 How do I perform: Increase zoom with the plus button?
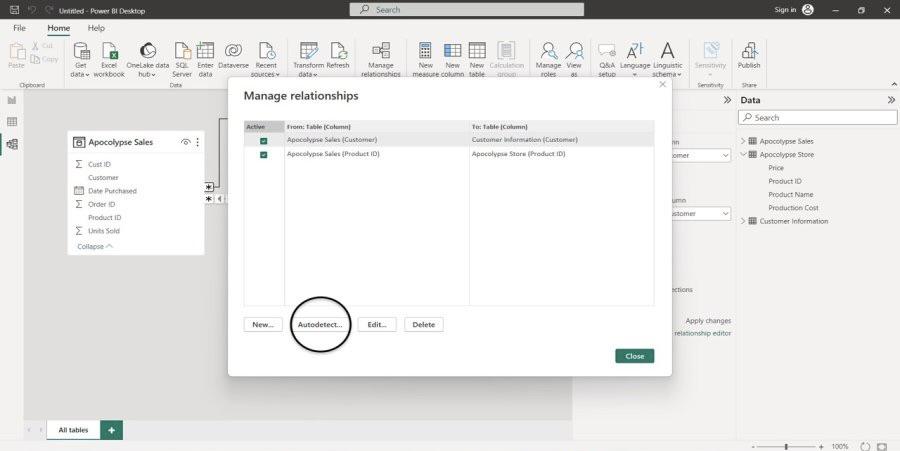click(821, 446)
